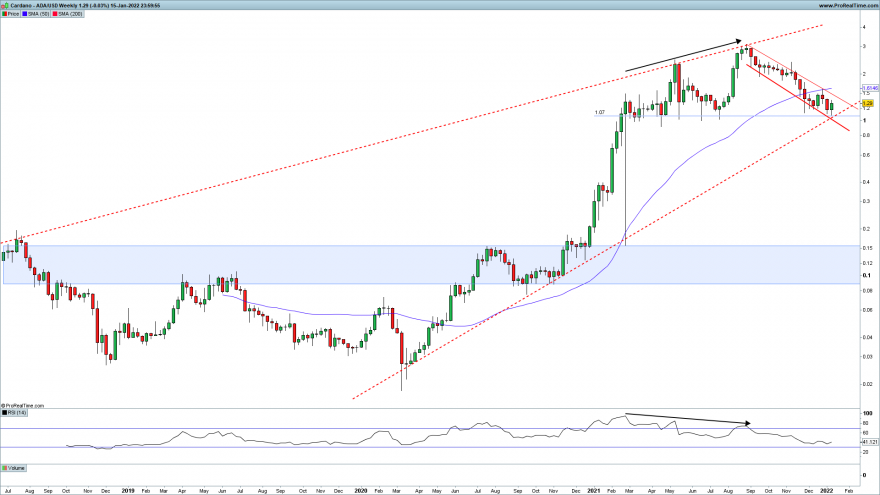Screen dimensions: 880x495
Task: Open the Price indicator label
Action: coord(11,13)
